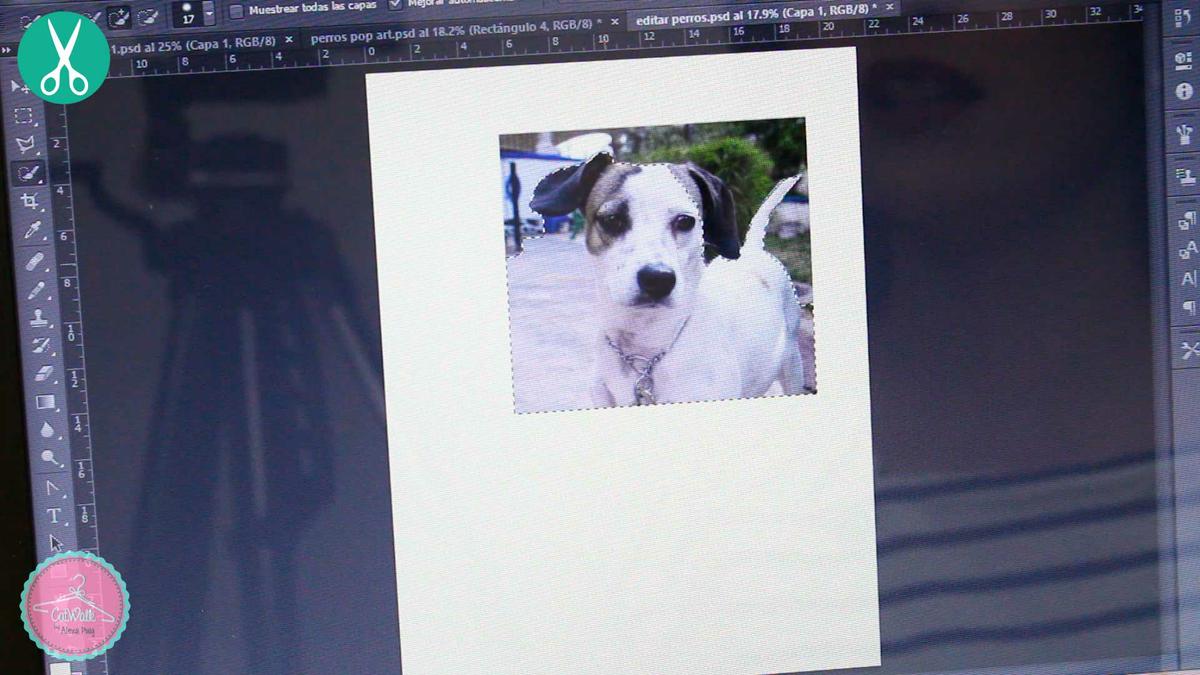Expand the brush diameter options arrow

(x=208, y=12)
